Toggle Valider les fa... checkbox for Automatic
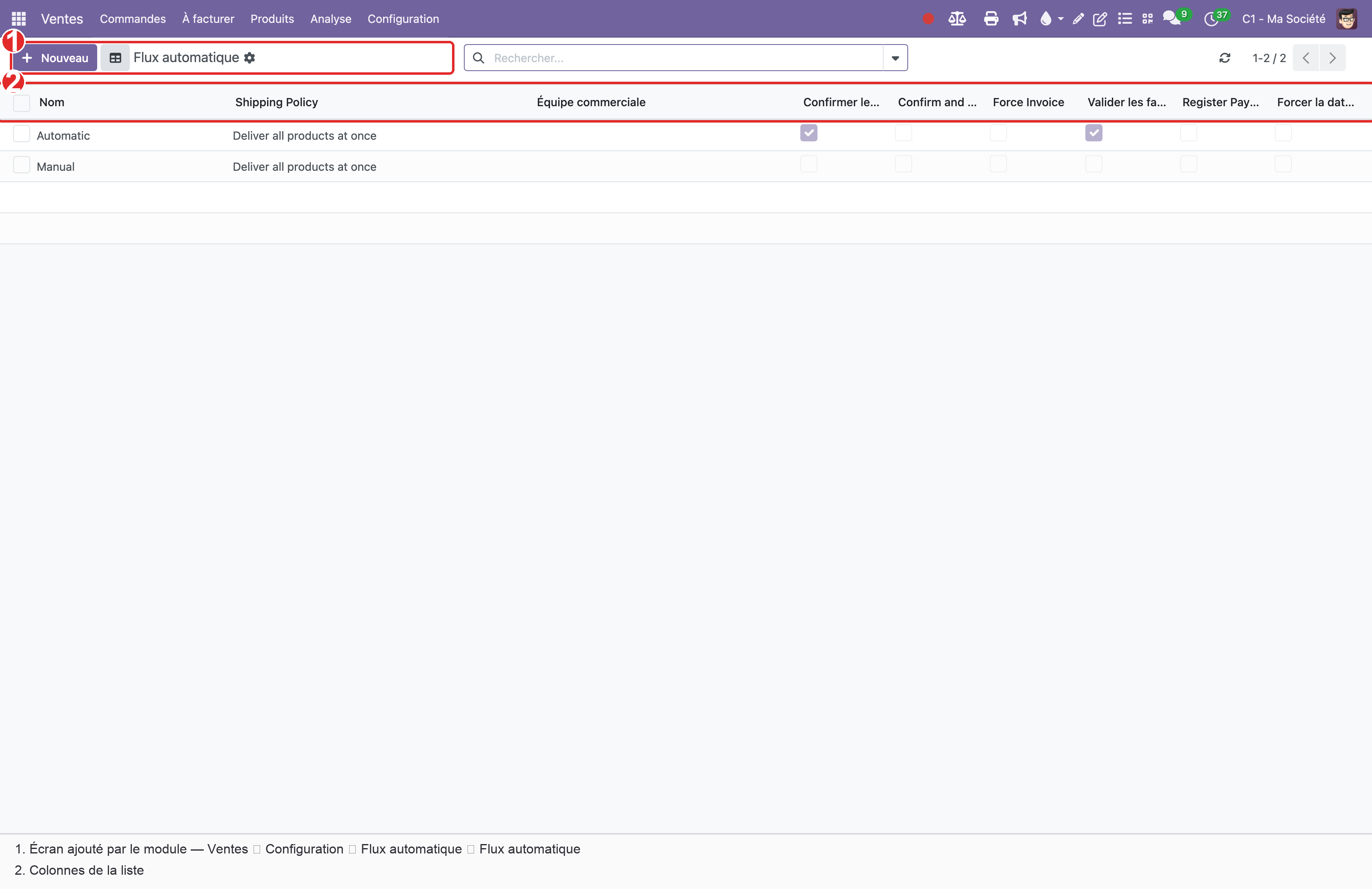Screen dimensions: 1372x889 click(1094, 133)
